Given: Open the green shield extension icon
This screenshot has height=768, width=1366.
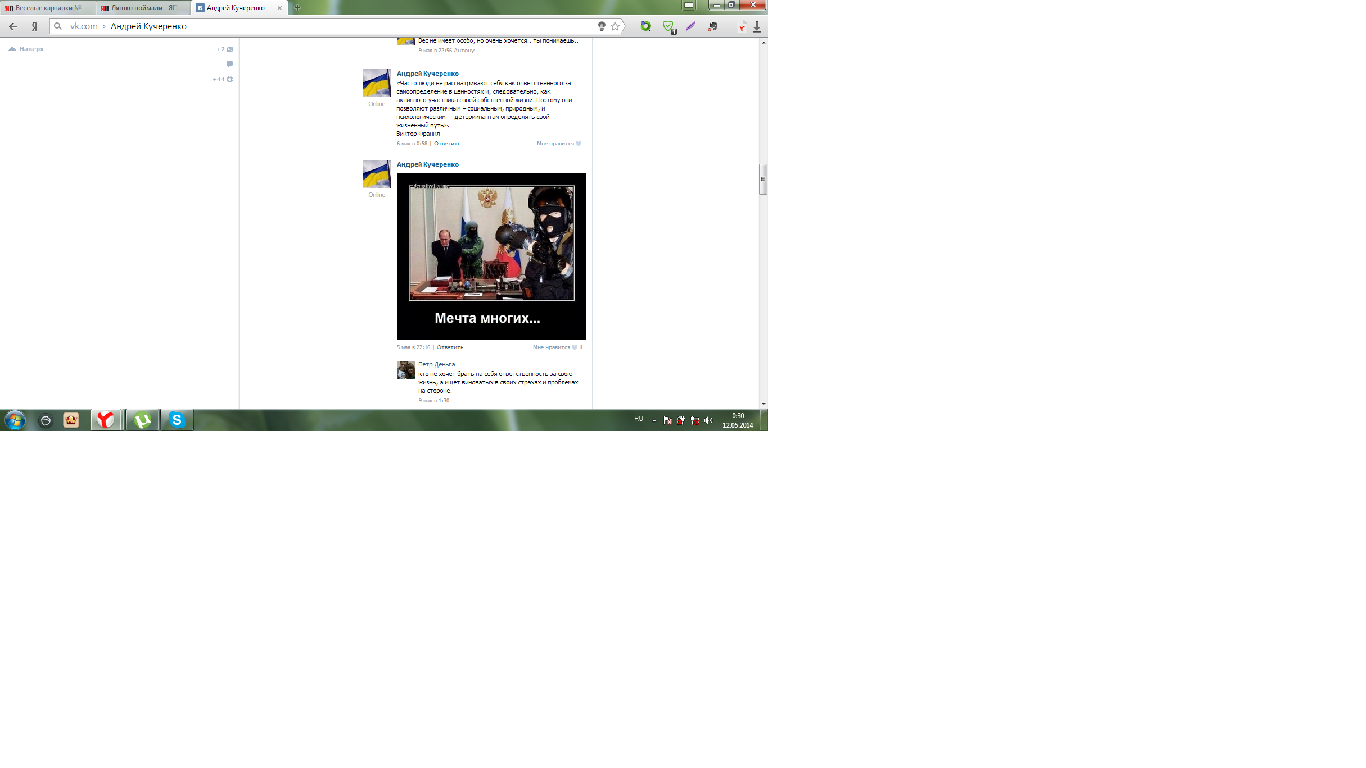Looking at the screenshot, I should (668, 26).
